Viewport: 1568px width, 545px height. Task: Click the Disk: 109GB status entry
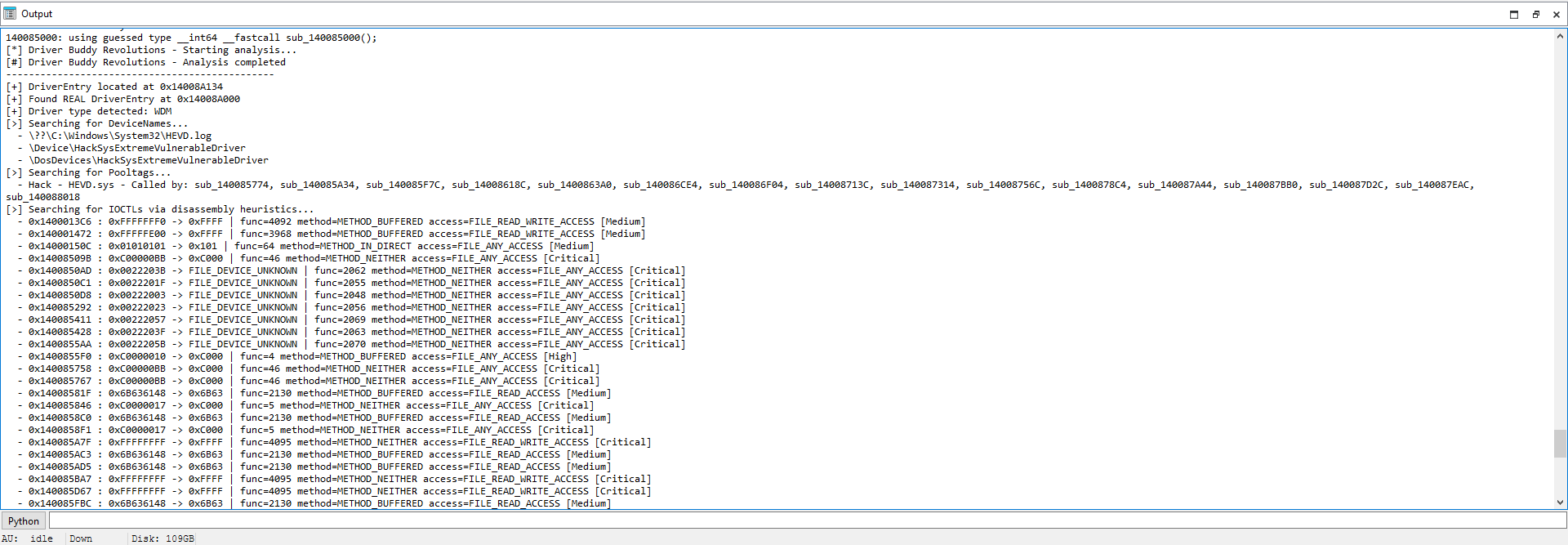coord(163,538)
